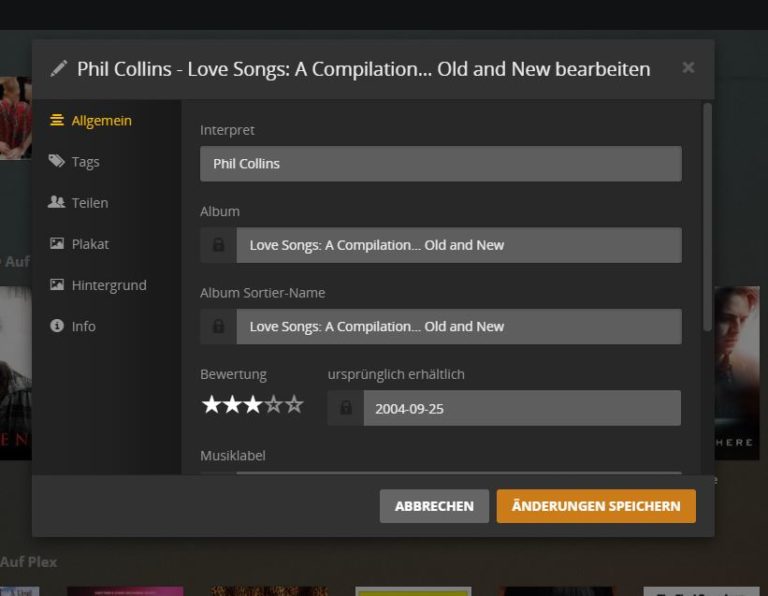The image size is (768, 596).
Task: Click the Allgemein list icon in sidebar
Action: point(57,120)
